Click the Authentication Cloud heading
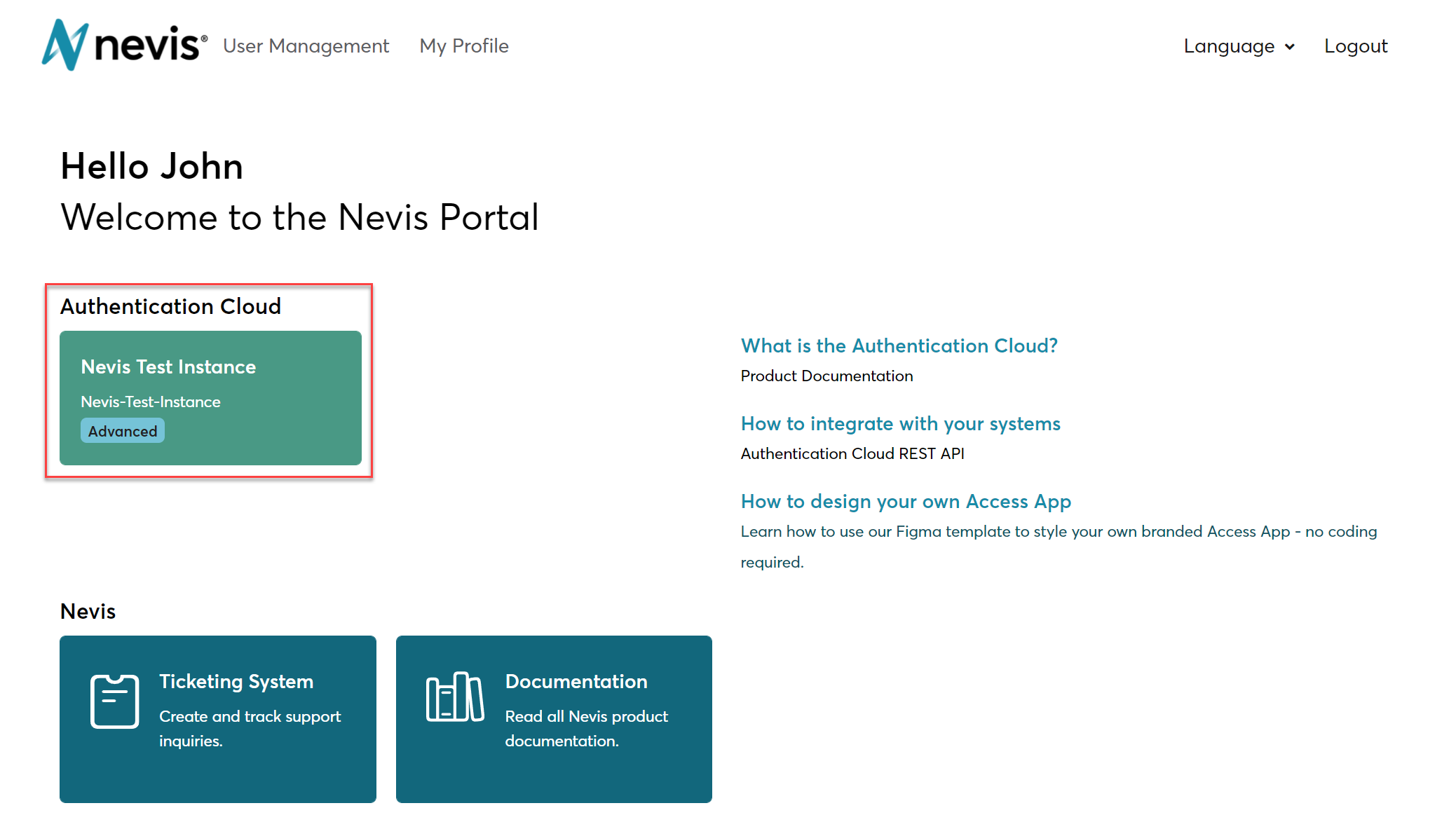The image size is (1456, 829). click(x=170, y=306)
